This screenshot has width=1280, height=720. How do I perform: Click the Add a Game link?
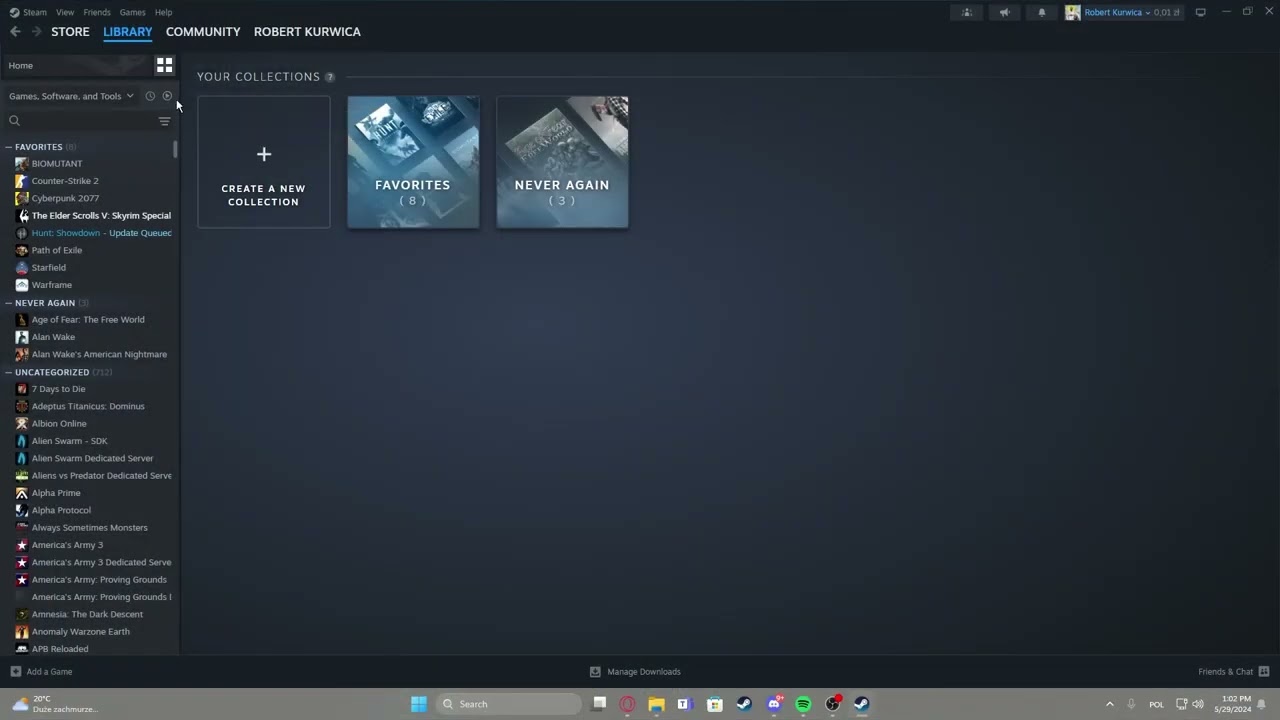pos(49,672)
